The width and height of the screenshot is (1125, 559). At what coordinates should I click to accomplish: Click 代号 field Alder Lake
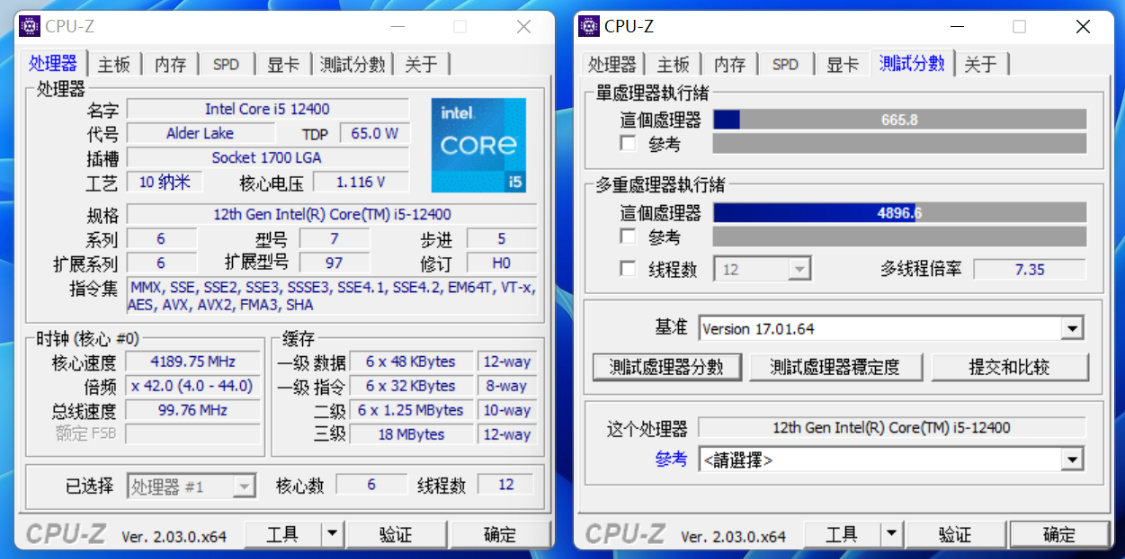(x=200, y=133)
